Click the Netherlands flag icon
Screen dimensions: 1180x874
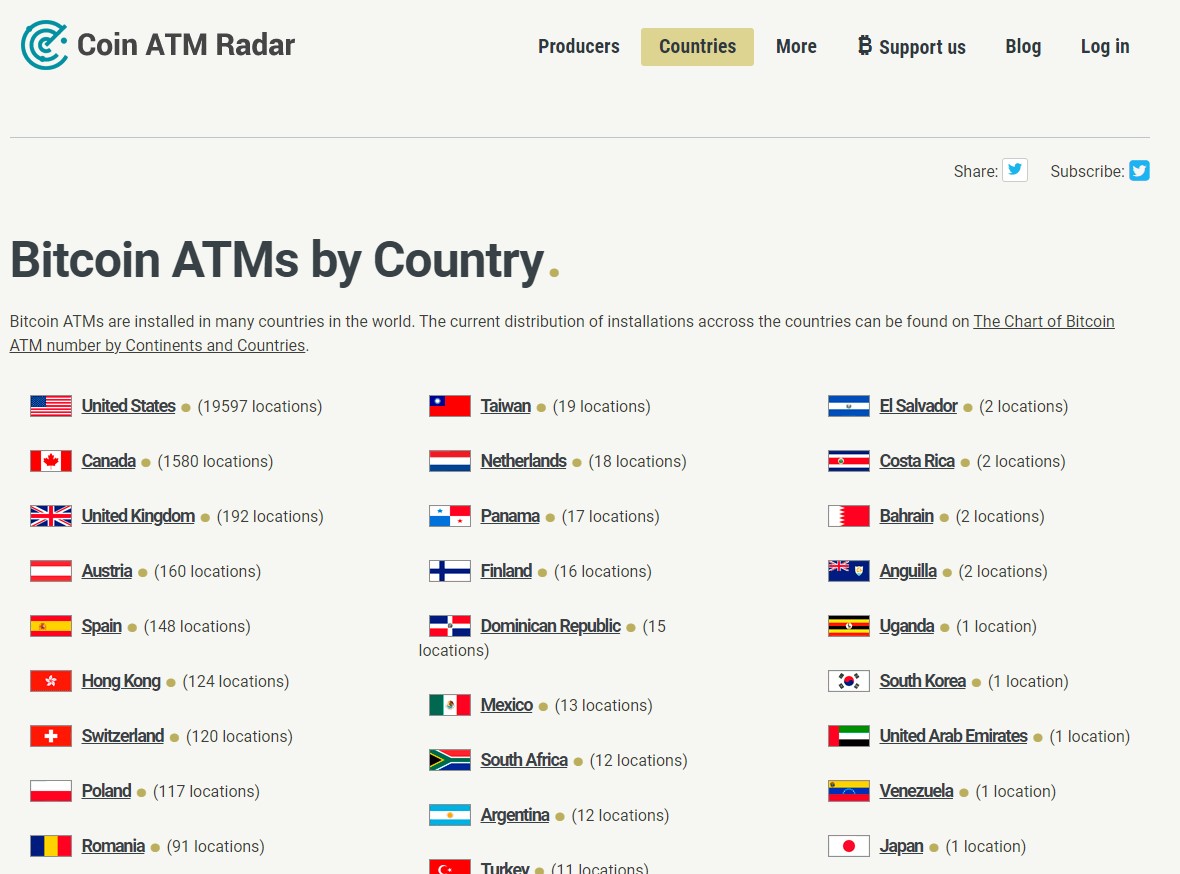(450, 461)
